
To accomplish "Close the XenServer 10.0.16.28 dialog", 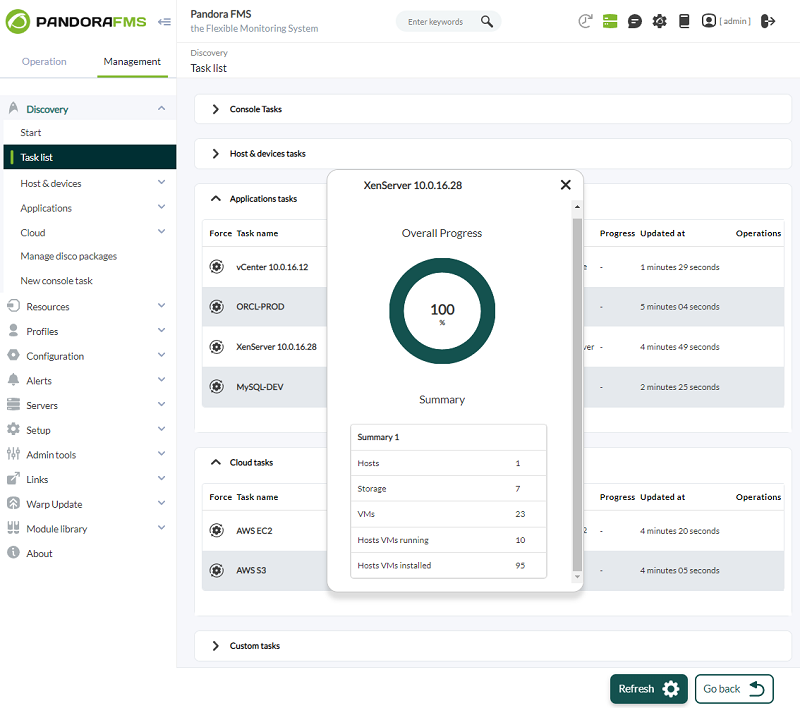I will [x=566, y=185].
